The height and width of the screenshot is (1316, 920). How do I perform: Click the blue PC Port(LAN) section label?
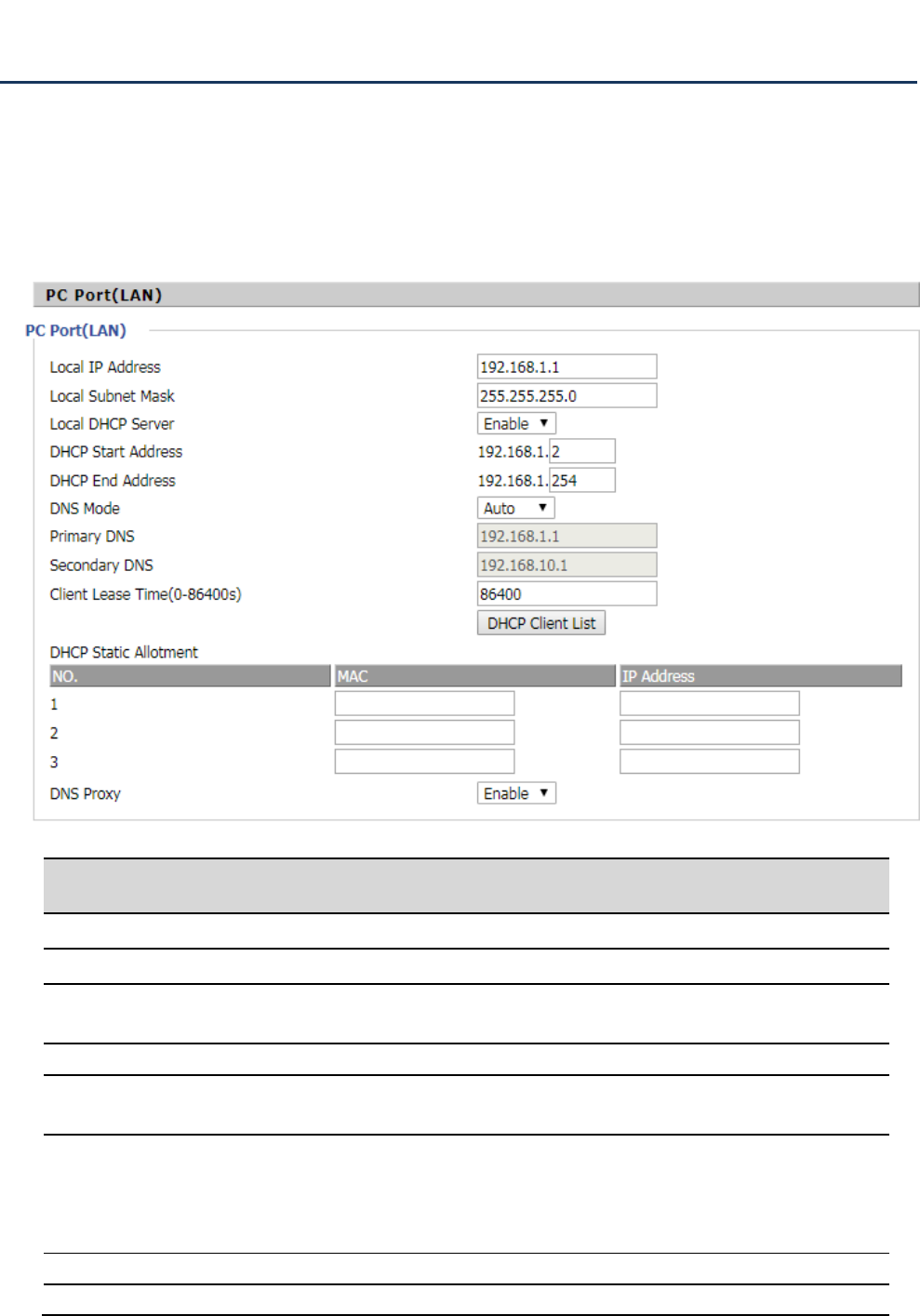pos(75,330)
